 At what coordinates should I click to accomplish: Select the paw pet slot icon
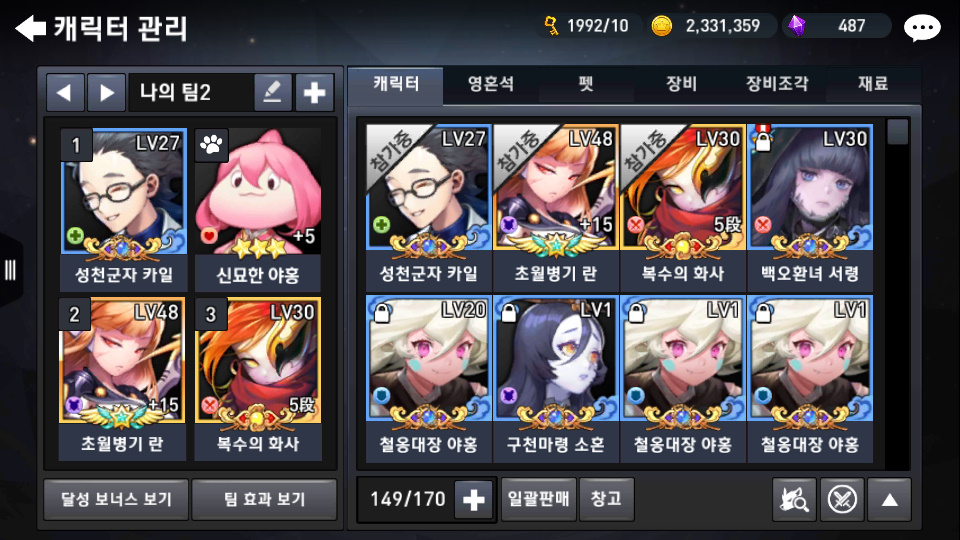tap(211, 144)
